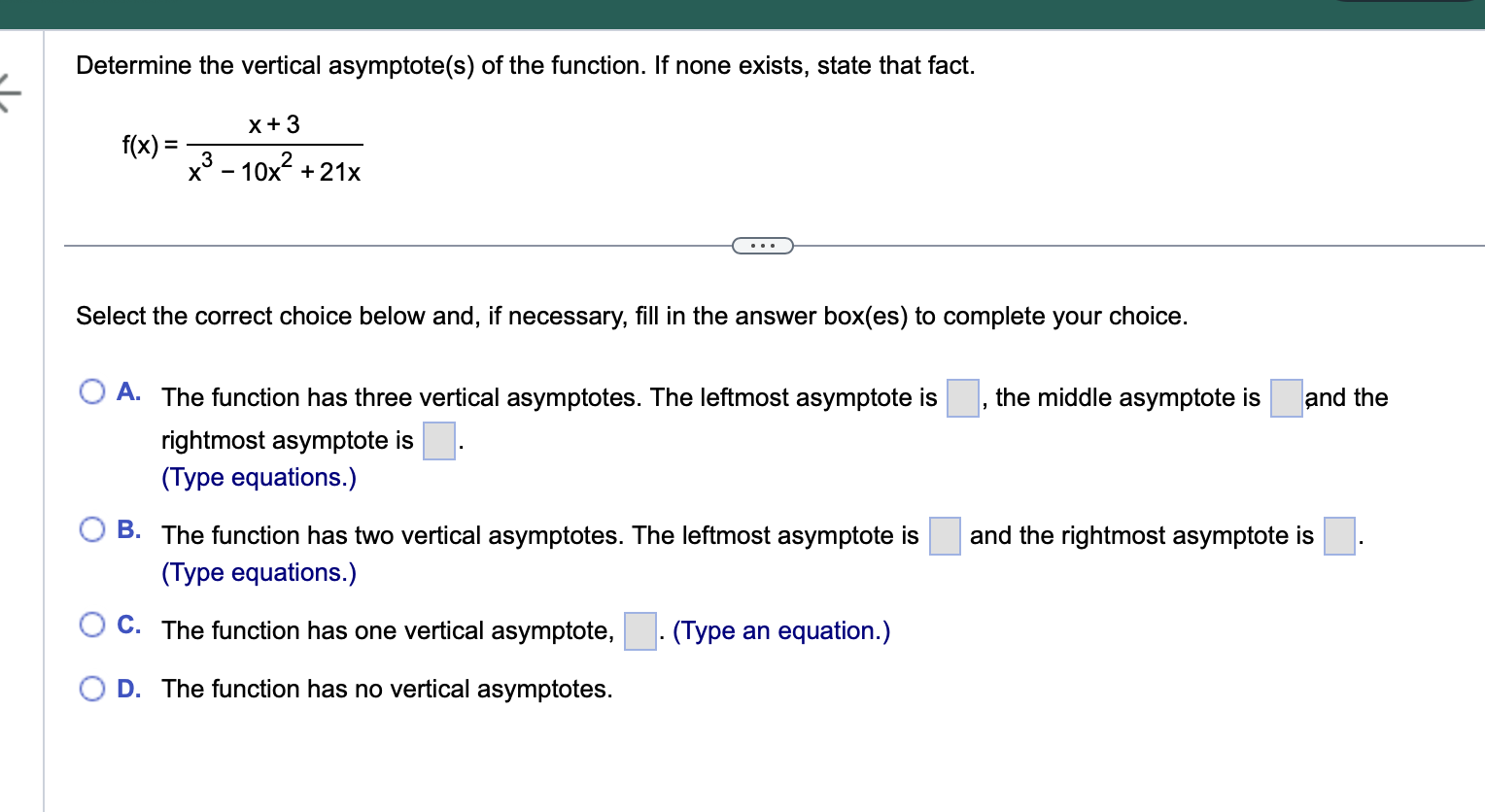Click the rightmost asymptote box in choice B
The width and height of the screenshot is (1485, 812).
click(x=1338, y=536)
